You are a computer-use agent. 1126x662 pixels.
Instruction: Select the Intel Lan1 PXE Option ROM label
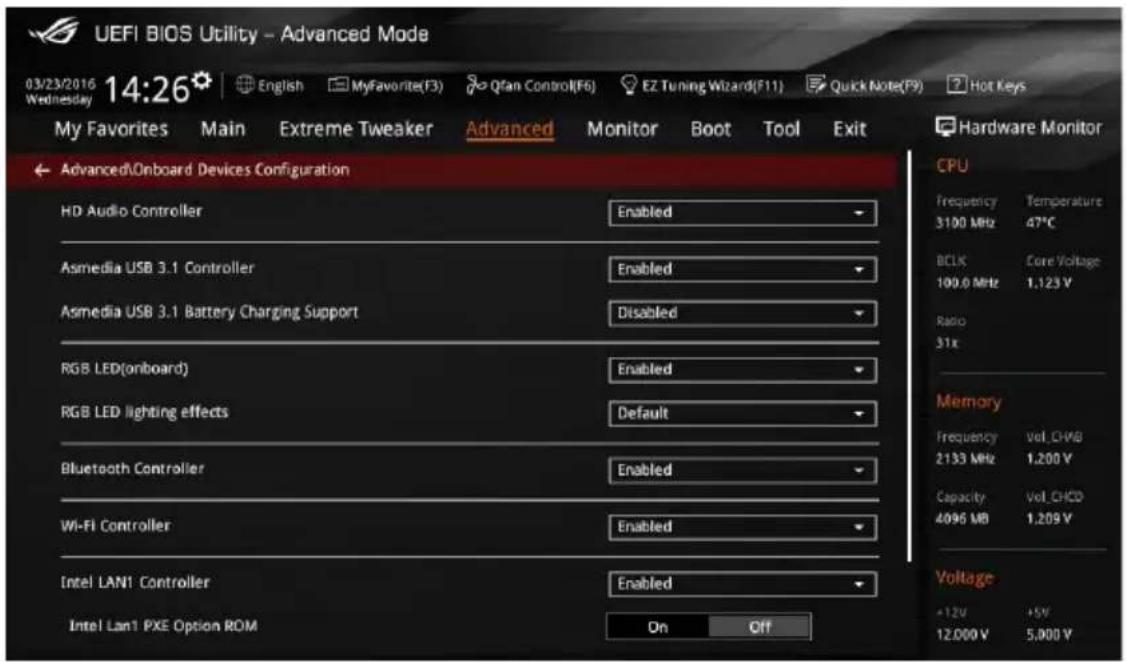[x=163, y=626]
